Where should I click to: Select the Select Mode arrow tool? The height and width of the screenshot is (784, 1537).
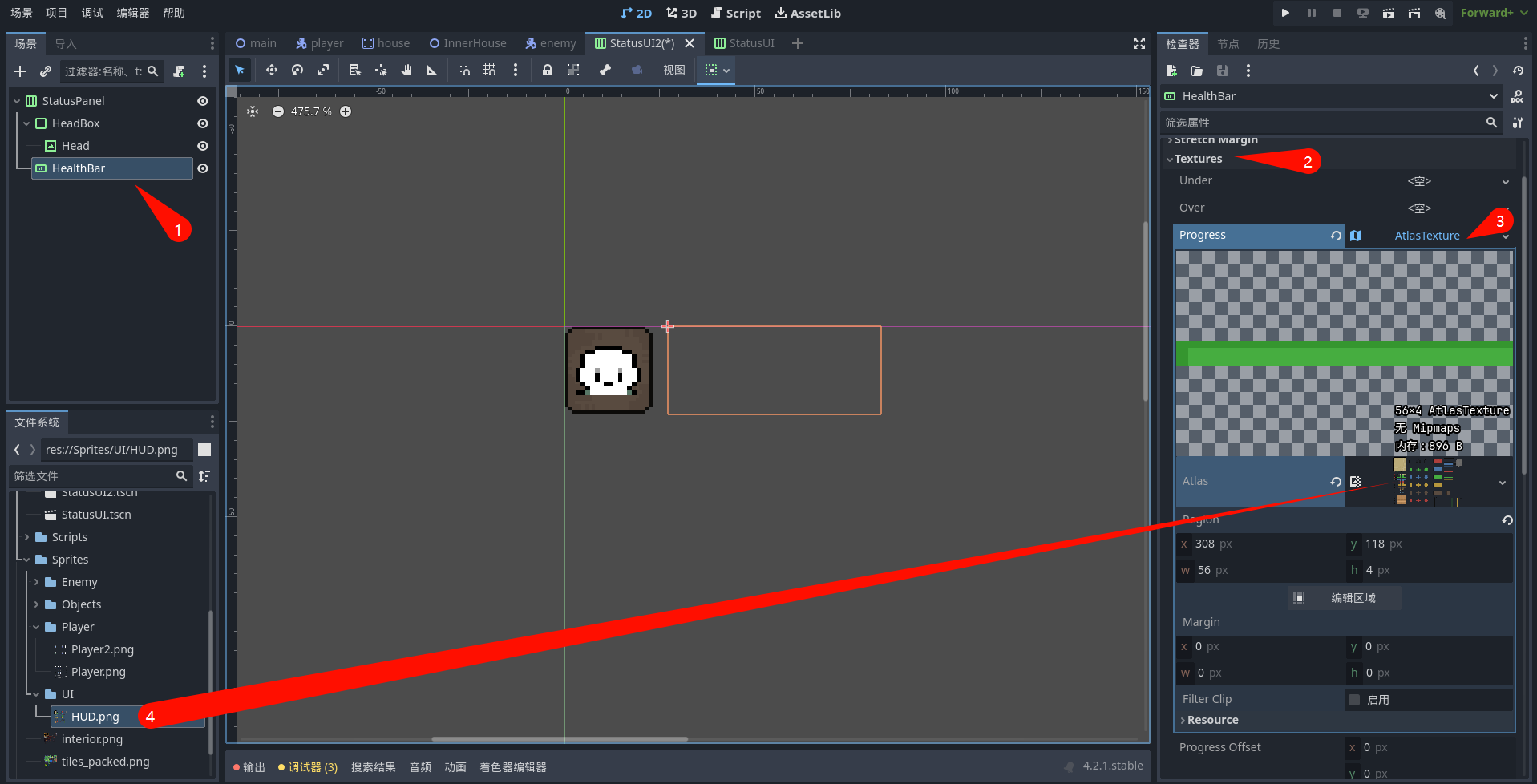point(240,70)
